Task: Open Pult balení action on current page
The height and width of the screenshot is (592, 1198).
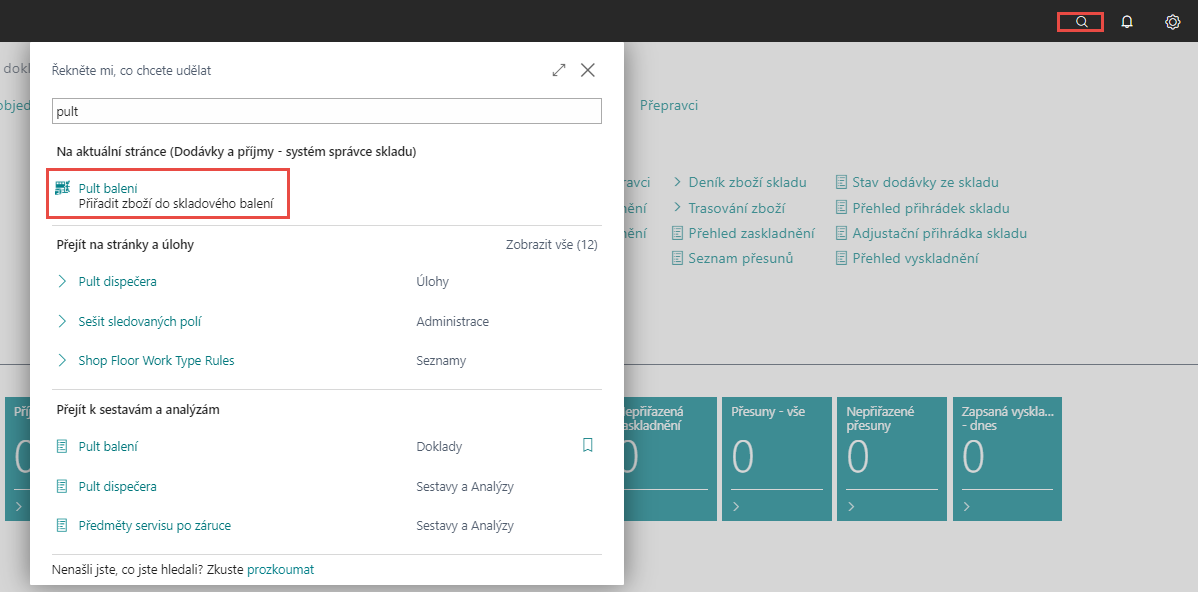Action: (x=108, y=188)
